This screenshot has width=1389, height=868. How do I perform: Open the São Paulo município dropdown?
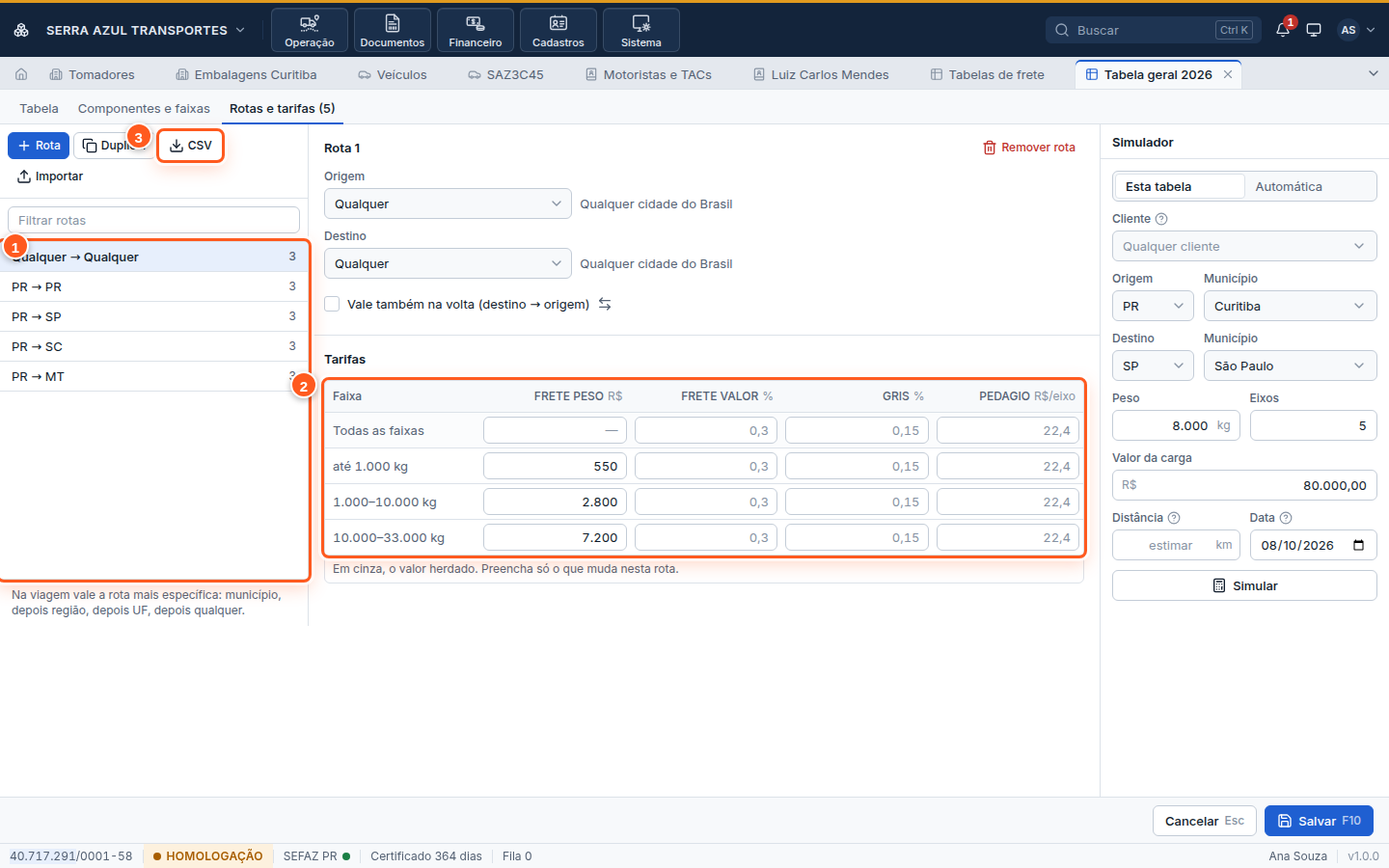coord(1291,366)
